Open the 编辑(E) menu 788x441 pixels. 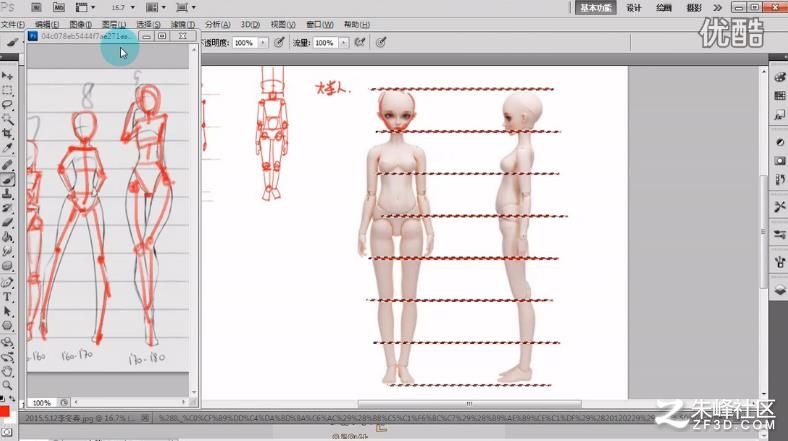(47, 24)
